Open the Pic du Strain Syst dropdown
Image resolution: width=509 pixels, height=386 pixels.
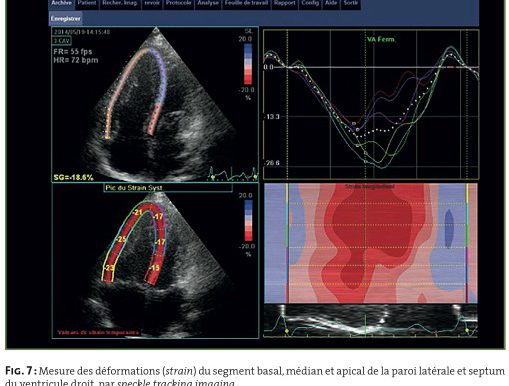tap(168, 188)
